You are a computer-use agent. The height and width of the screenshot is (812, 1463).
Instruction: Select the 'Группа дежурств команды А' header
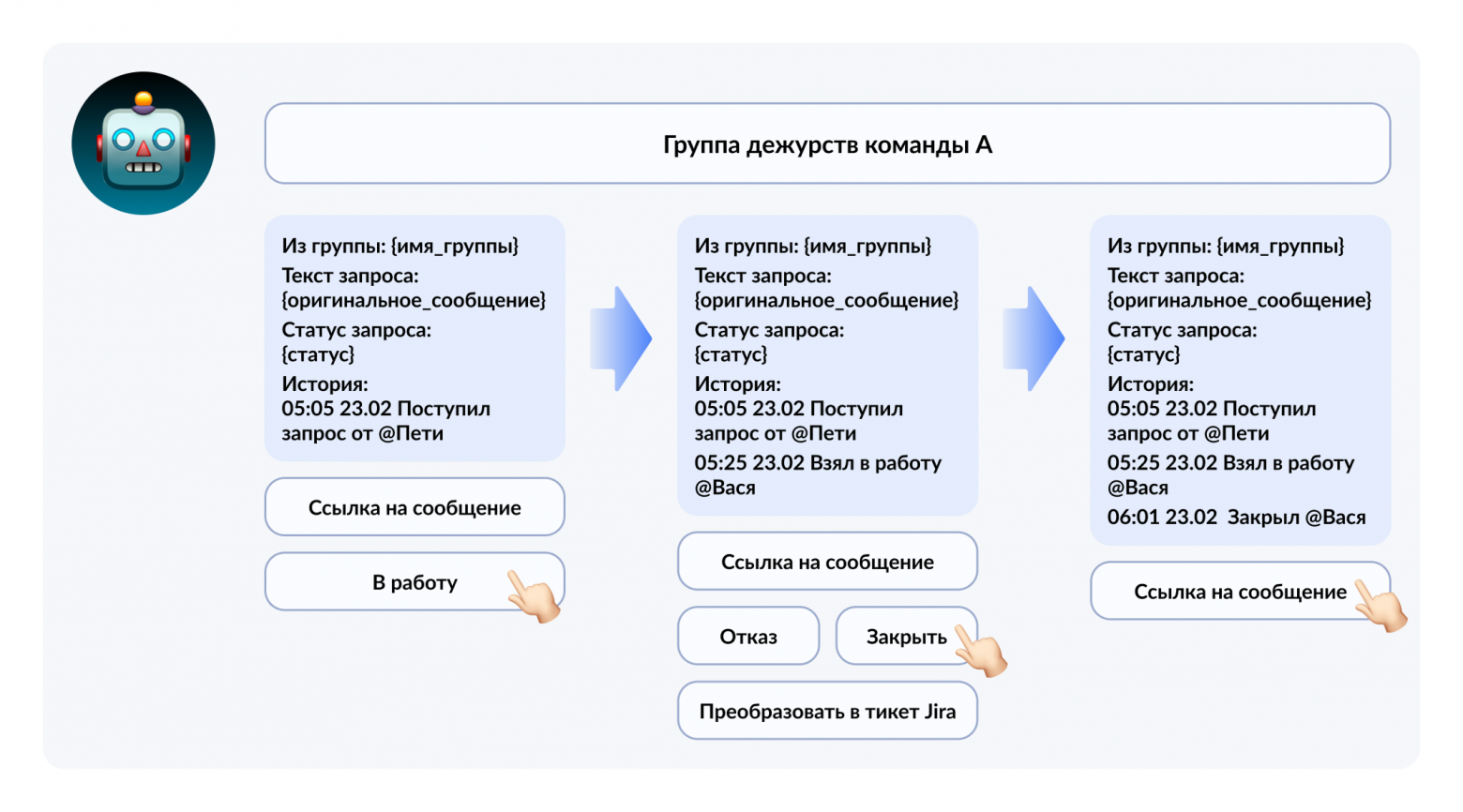(827, 143)
